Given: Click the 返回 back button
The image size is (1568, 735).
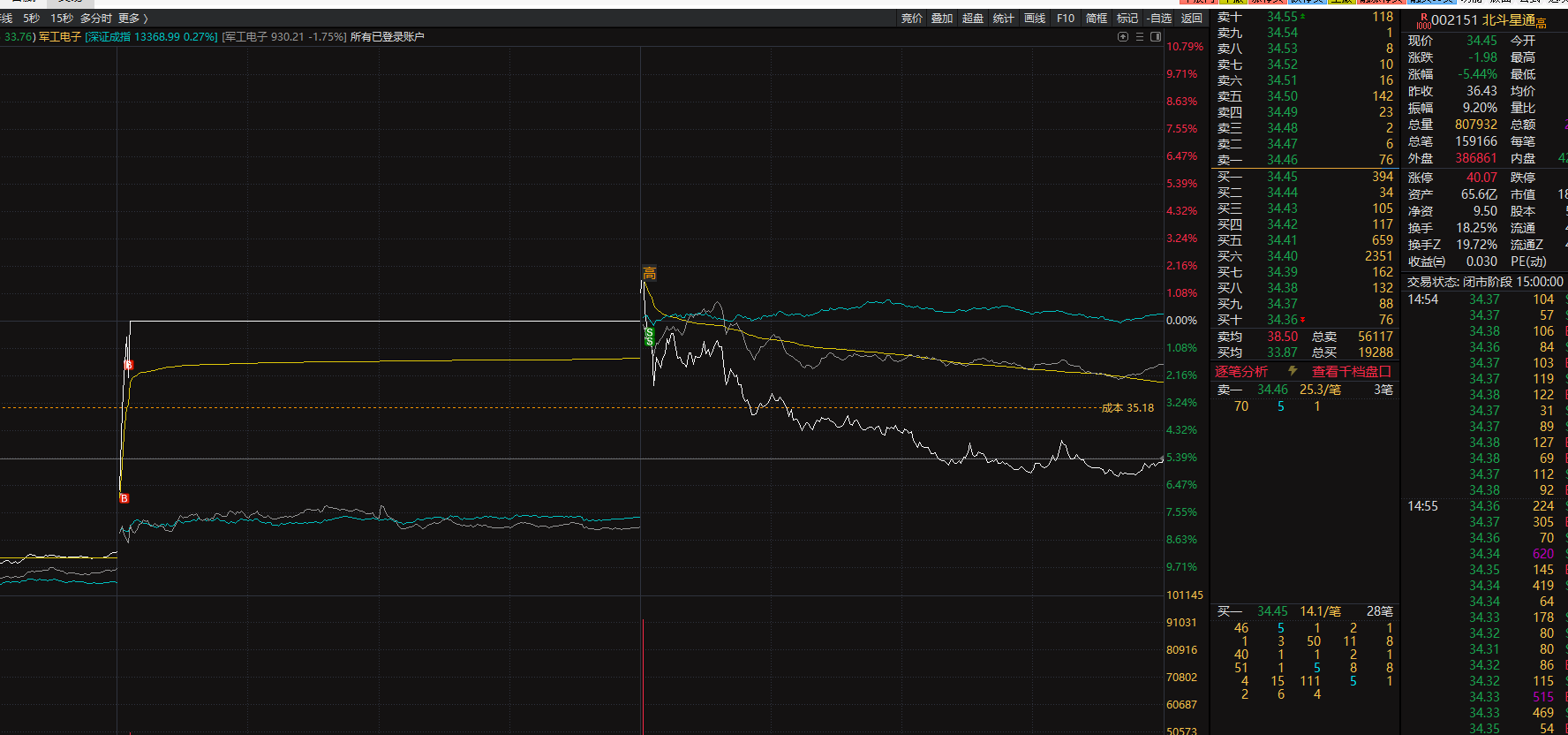Looking at the screenshot, I should [1192, 18].
